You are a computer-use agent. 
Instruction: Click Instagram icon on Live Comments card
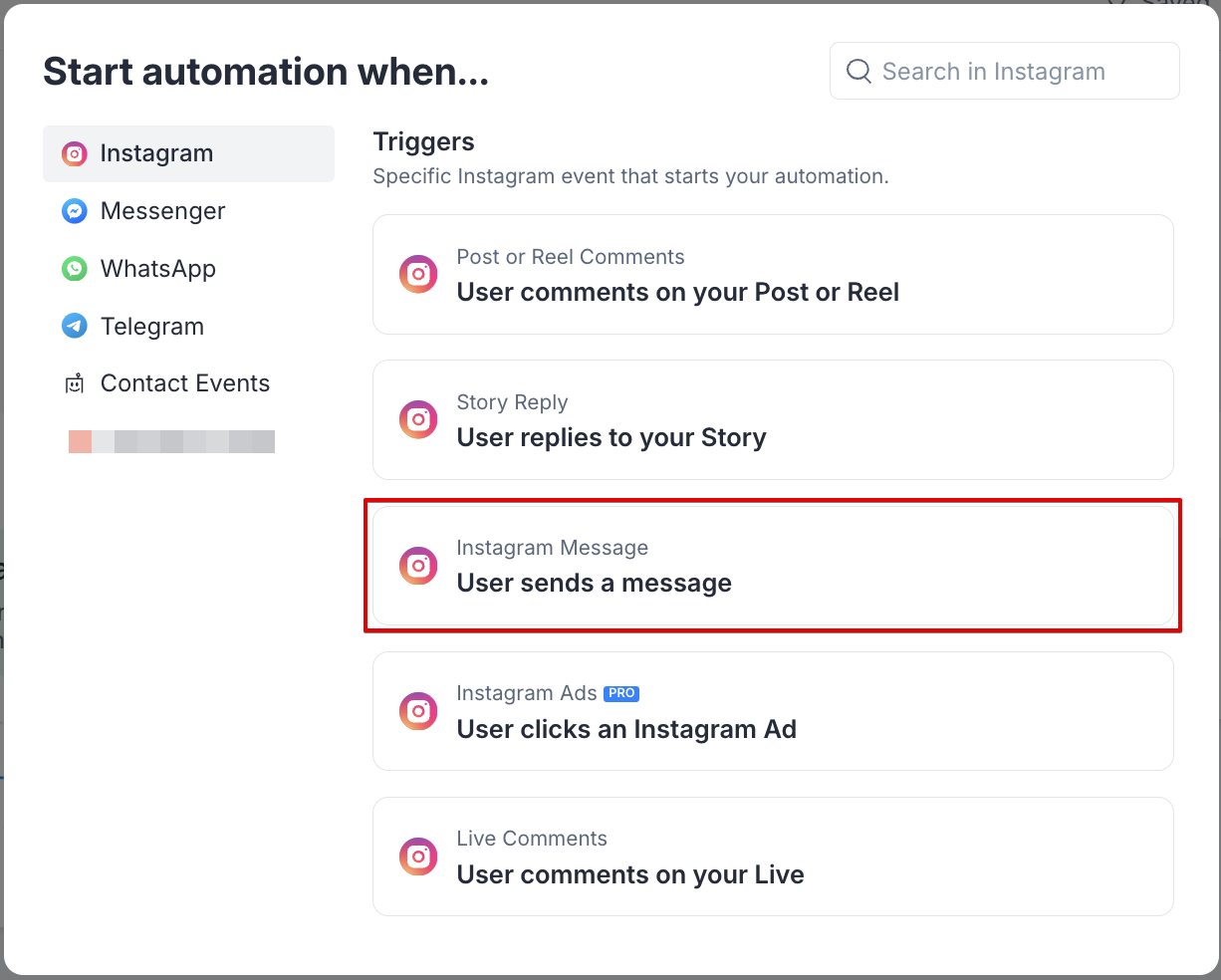(418, 857)
